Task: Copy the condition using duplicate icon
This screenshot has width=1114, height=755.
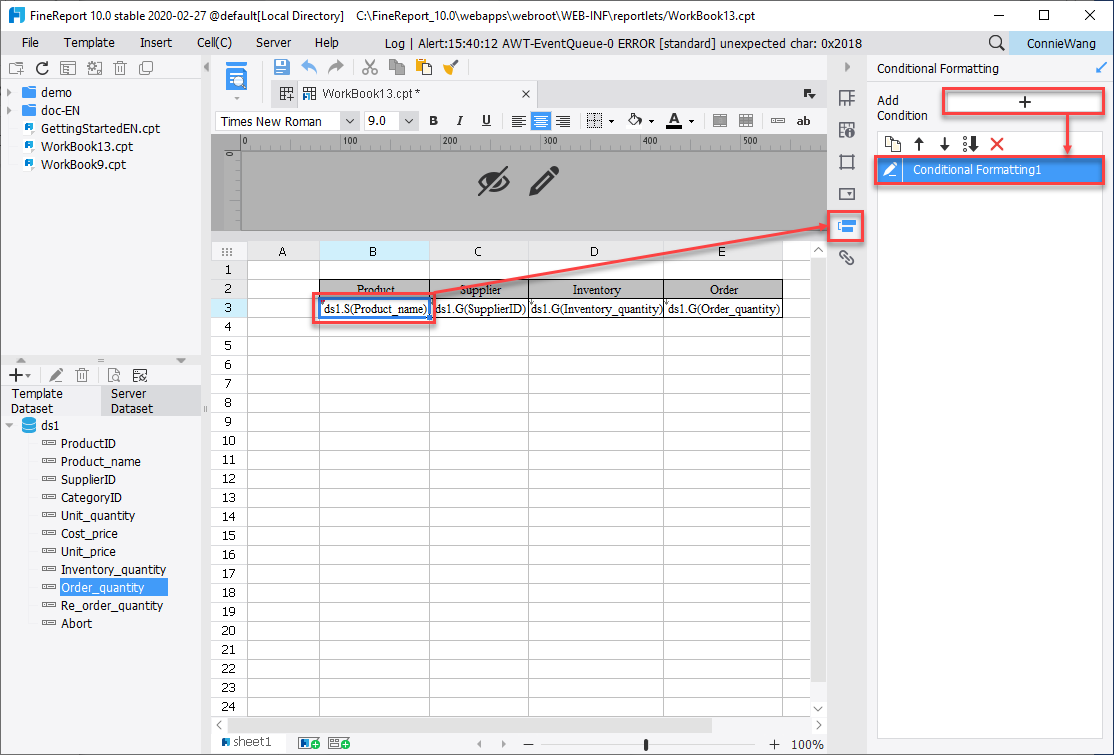Action: (x=892, y=144)
